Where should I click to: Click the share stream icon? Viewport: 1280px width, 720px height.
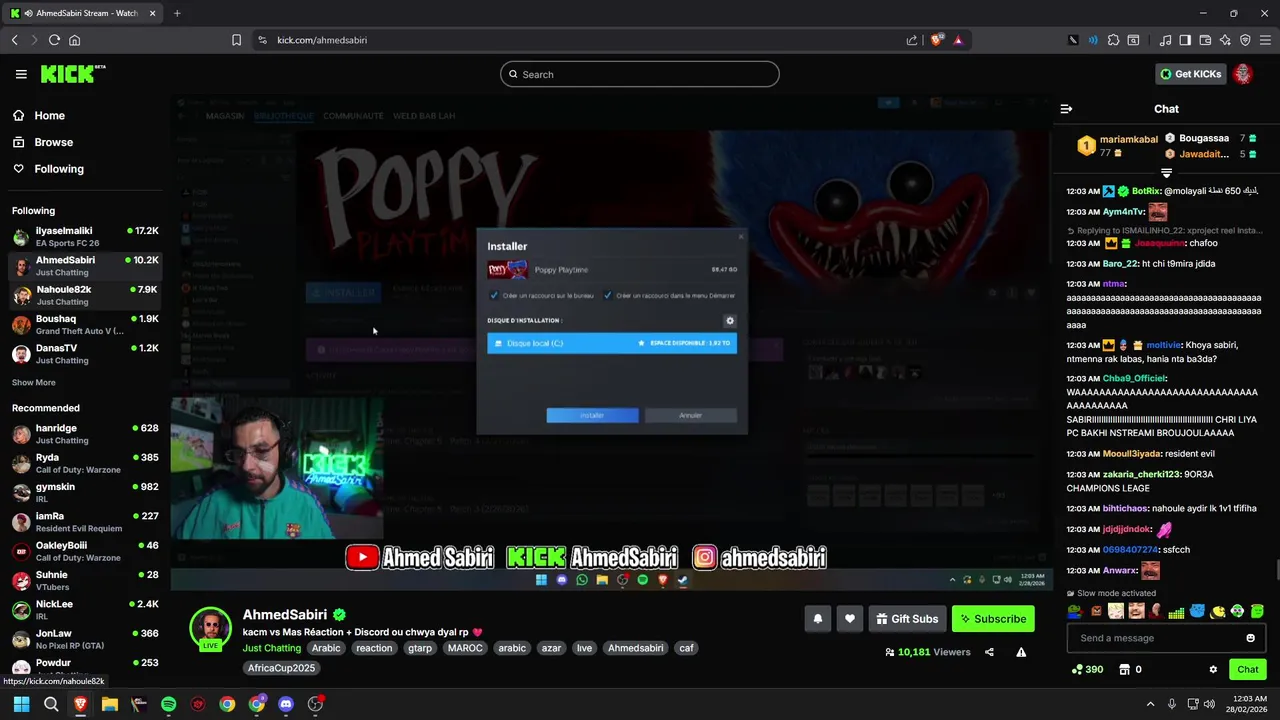tap(989, 652)
